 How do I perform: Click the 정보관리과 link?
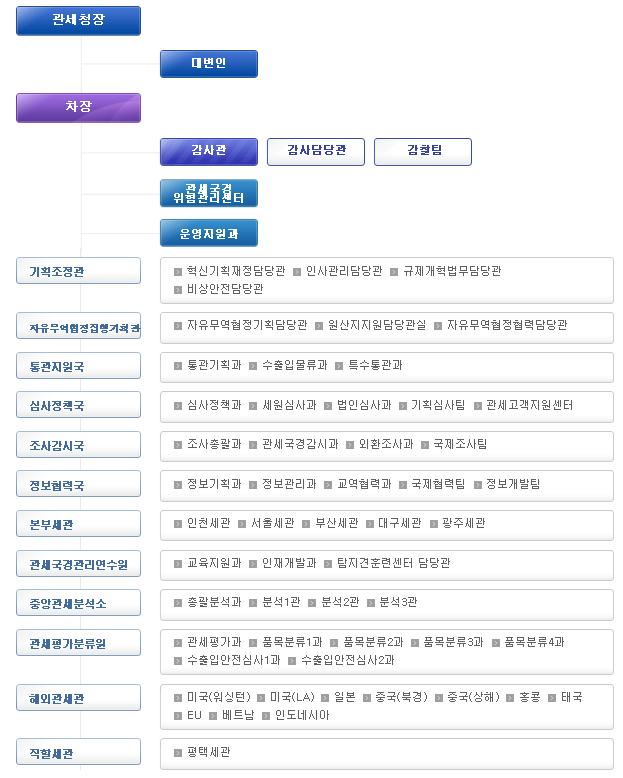pos(289,484)
